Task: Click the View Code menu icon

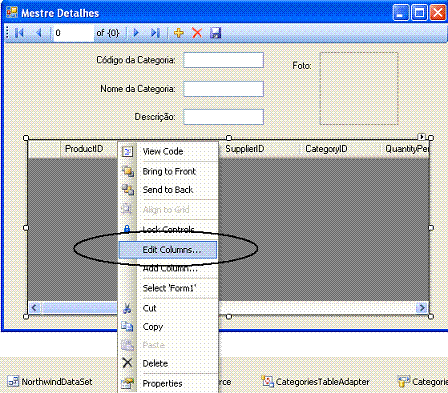Action: (127, 151)
